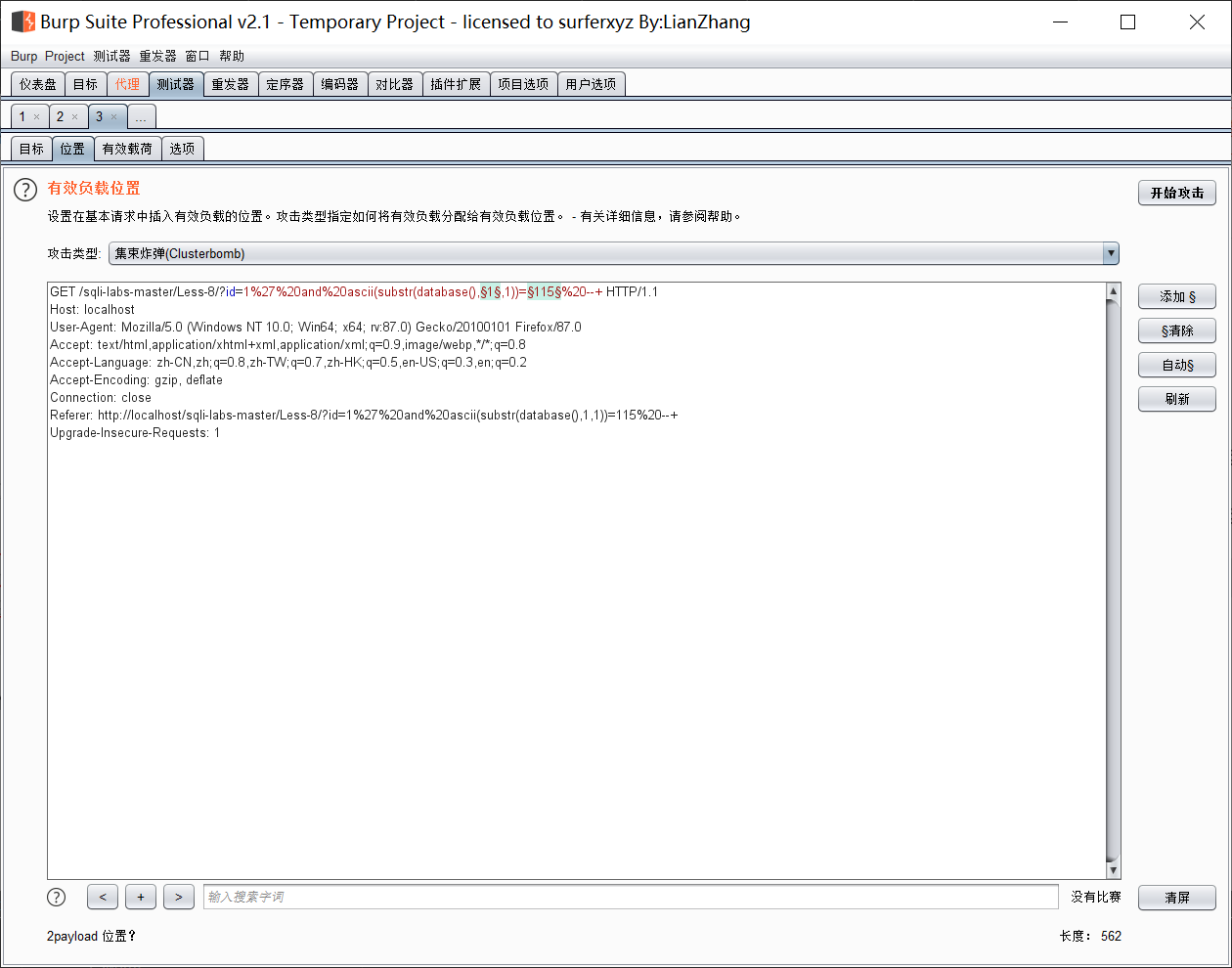The width and height of the screenshot is (1232, 968).
Task: Click the Connection: close header line
Action: [101, 397]
